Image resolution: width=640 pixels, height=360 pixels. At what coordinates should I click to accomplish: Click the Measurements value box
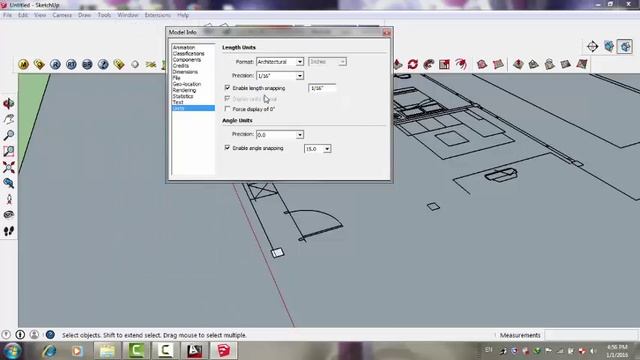click(x=591, y=335)
